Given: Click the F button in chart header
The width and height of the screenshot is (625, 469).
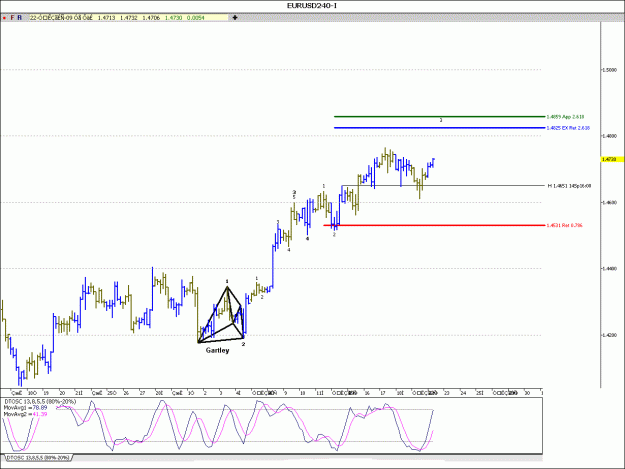Looking at the screenshot, I should click(x=12, y=18).
